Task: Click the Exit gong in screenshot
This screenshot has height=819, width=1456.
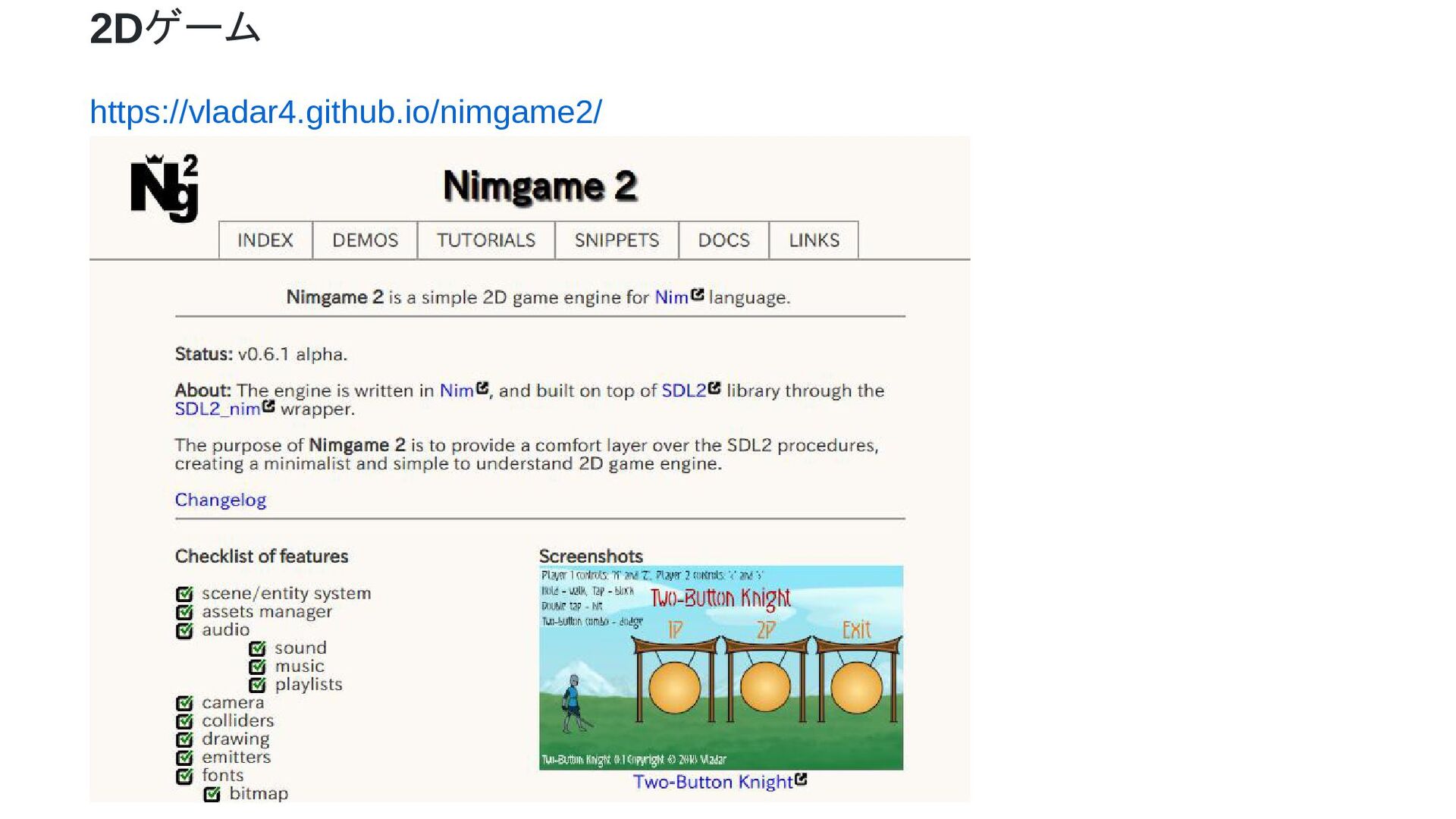Action: coord(857,686)
